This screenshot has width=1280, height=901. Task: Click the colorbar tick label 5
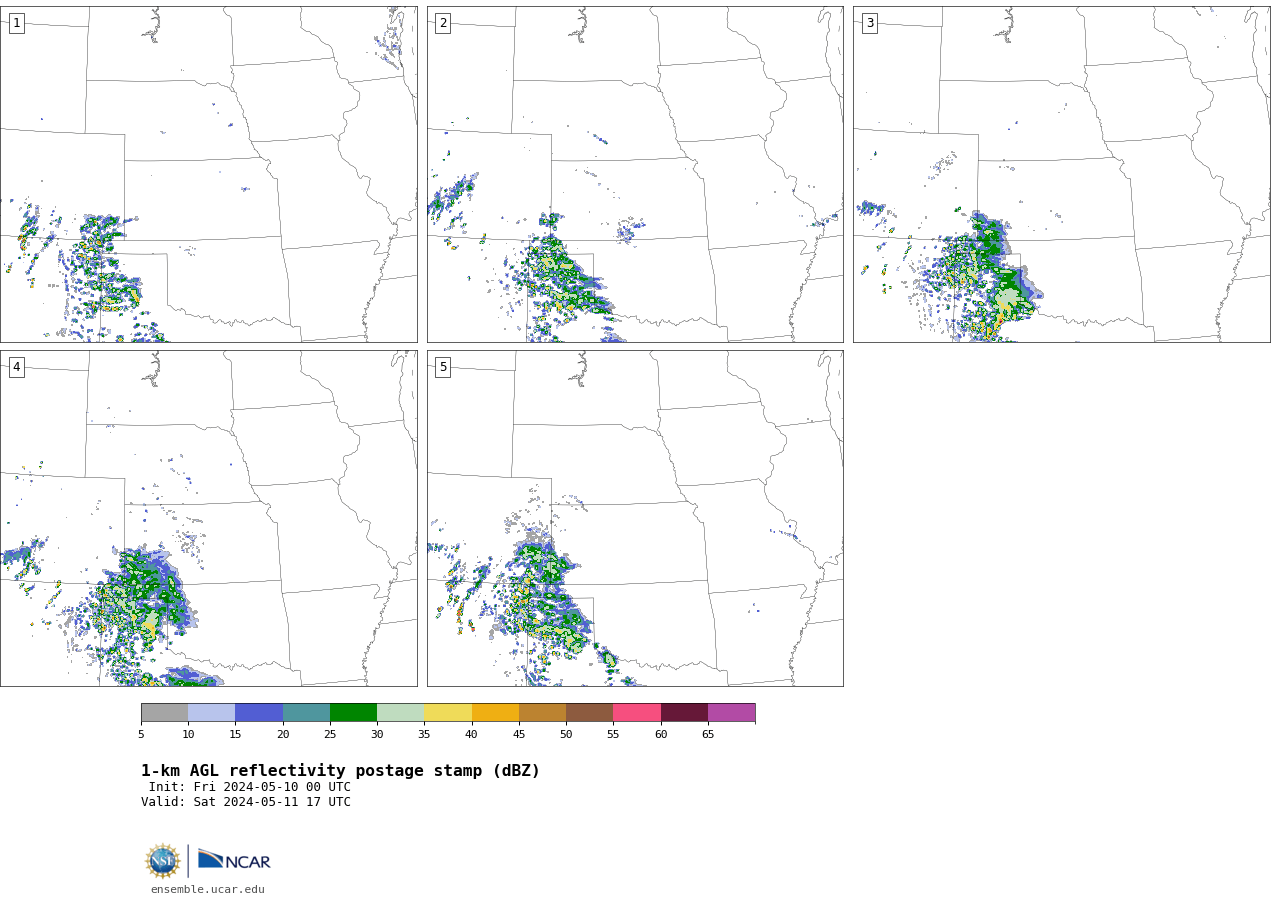[141, 735]
